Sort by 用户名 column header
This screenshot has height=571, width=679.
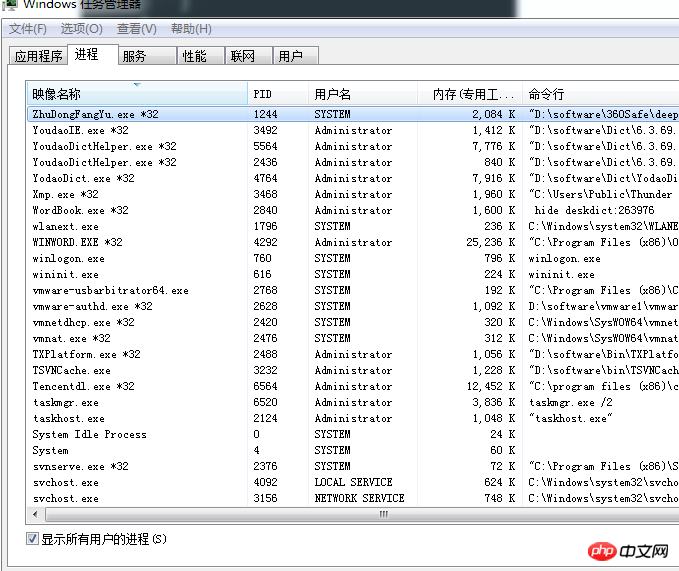pos(362,94)
